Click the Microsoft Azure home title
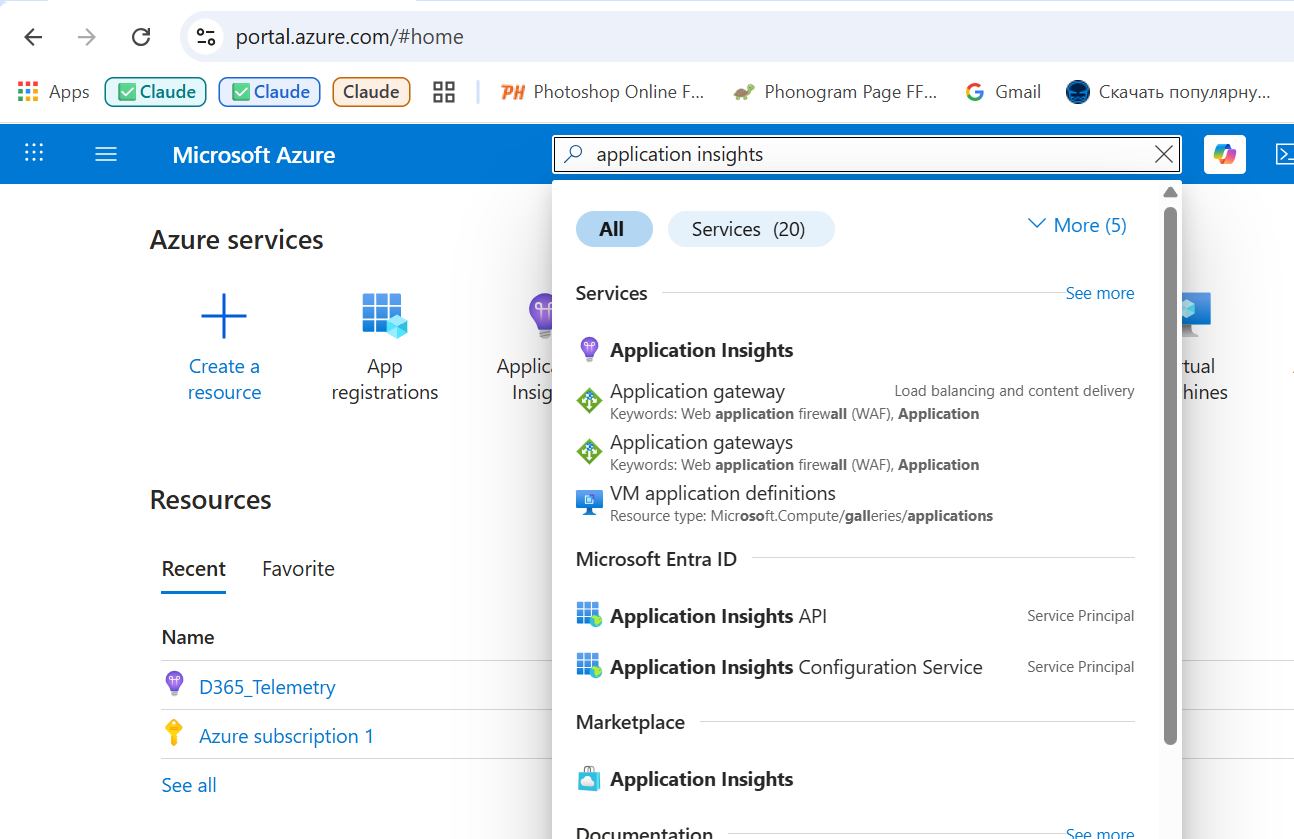1294x839 pixels. tap(254, 155)
